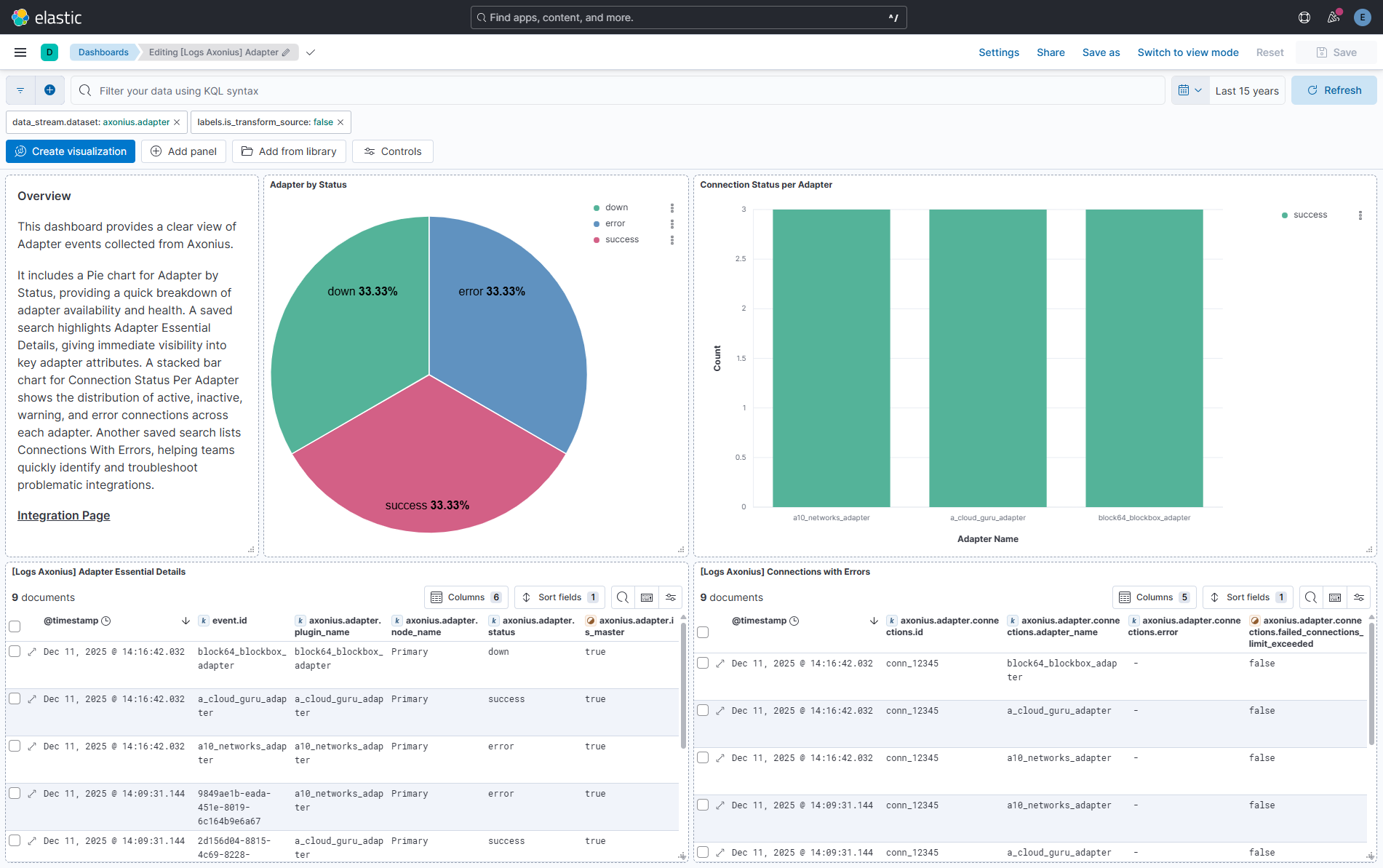Focus the KQL filter query input

point(618,90)
